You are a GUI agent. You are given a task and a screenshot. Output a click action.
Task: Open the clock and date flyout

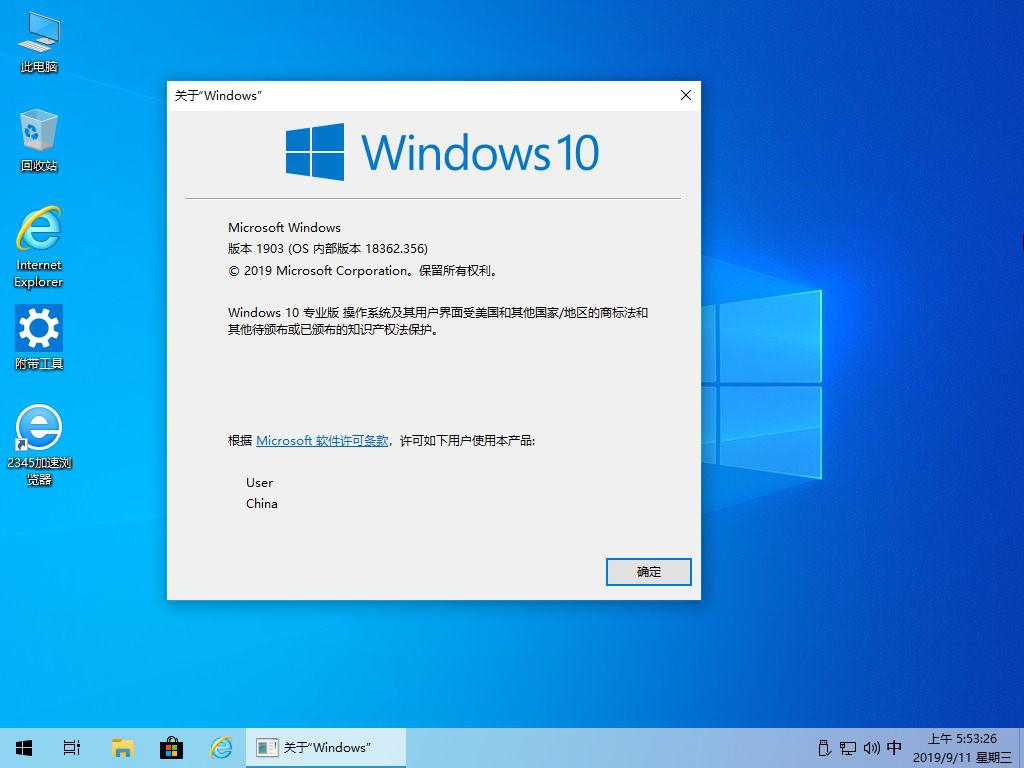(x=962, y=747)
